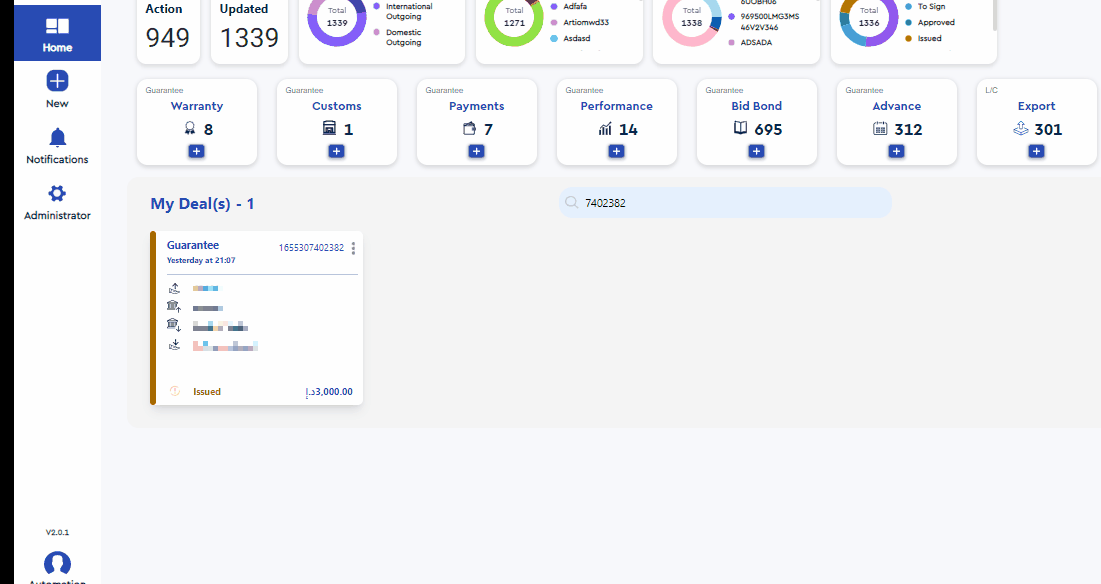Click the Advance calendar icon
This screenshot has width=1101, height=584.
pos(880,128)
